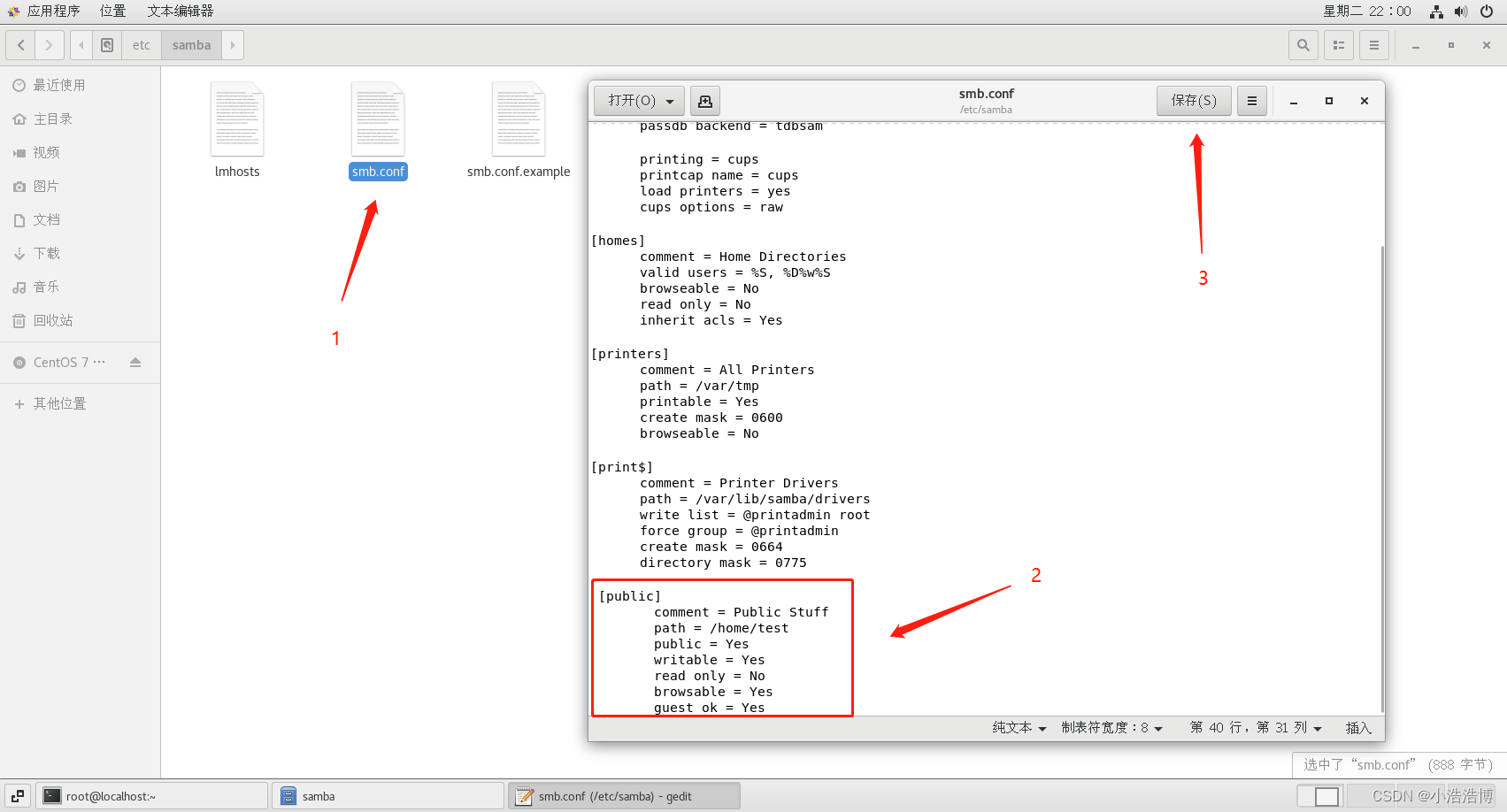The image size is (1507, 812).
Task: Click the [print$] section header
Action: (x=621, y=467)
